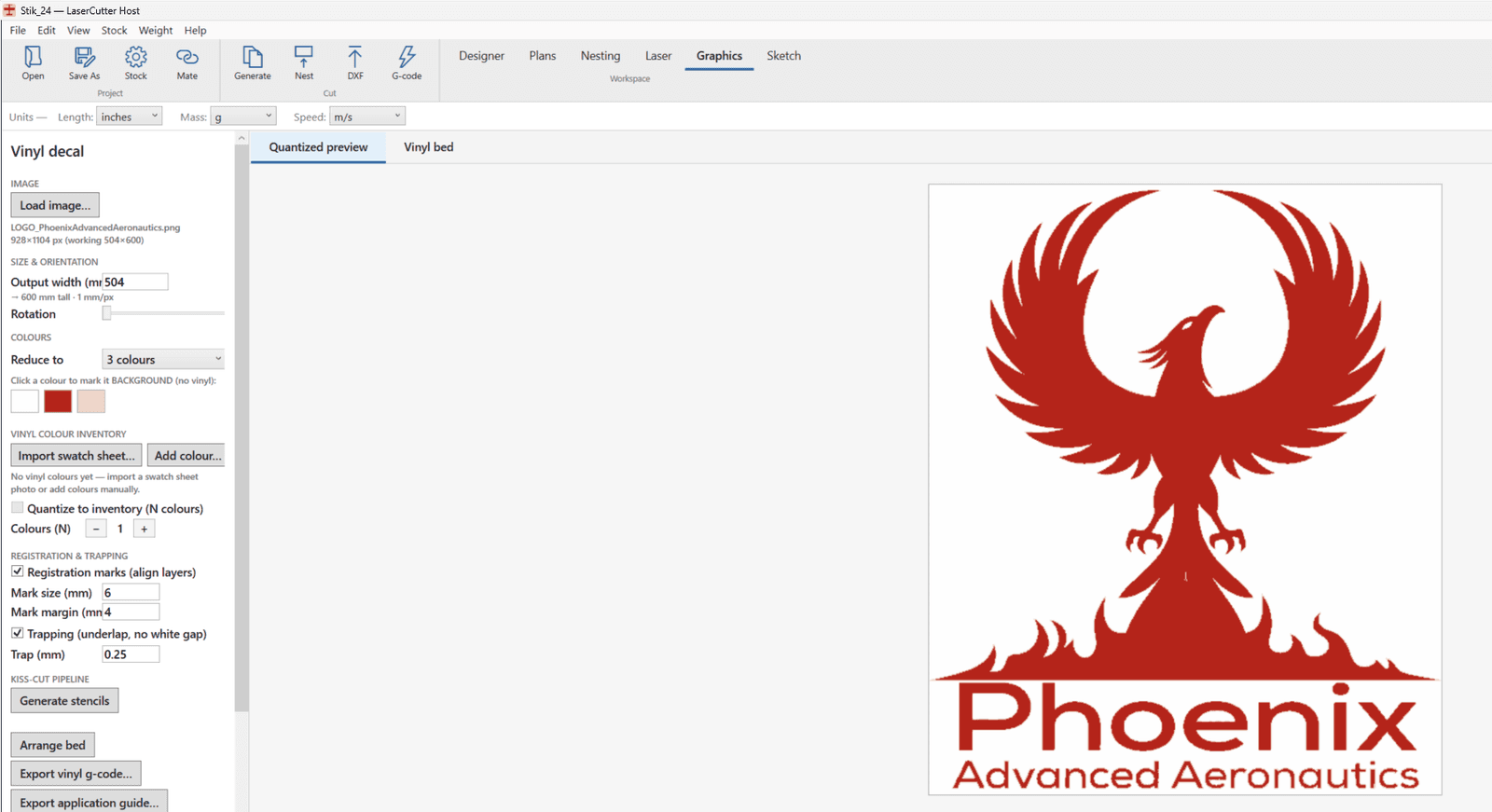Image resolution: width=1492 pixels, height=812 pixels.
Task: Click the Rotation slider handle
Action: pyautogui.click(x=106, y=313)
